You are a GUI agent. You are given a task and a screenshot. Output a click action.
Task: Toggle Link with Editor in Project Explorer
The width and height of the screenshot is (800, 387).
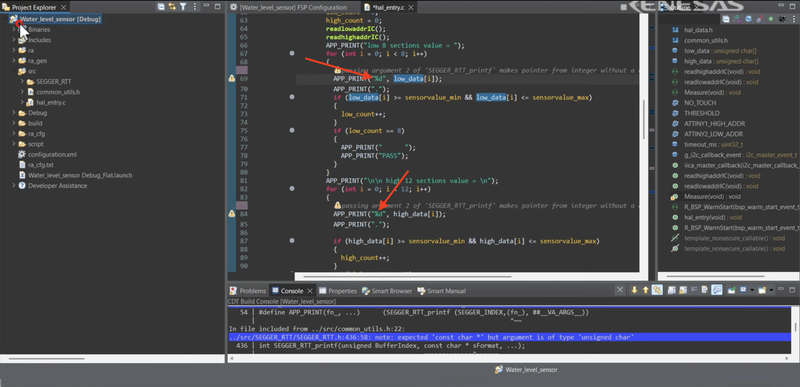pos(172,7)
